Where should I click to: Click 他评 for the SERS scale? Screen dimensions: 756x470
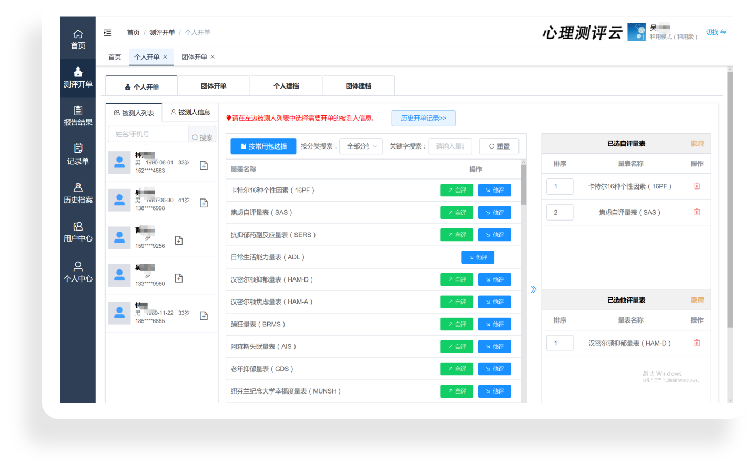click(494, 234)
